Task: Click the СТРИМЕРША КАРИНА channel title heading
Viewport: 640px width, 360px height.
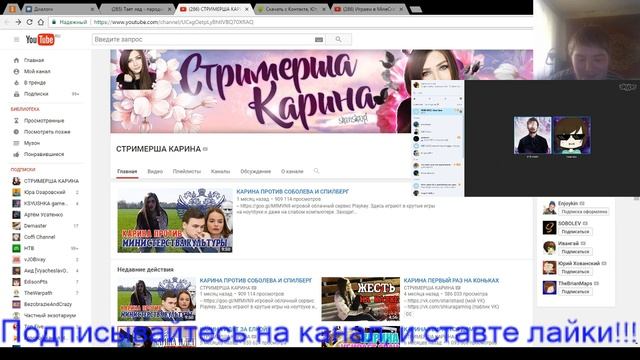Action: click(158, 149)
